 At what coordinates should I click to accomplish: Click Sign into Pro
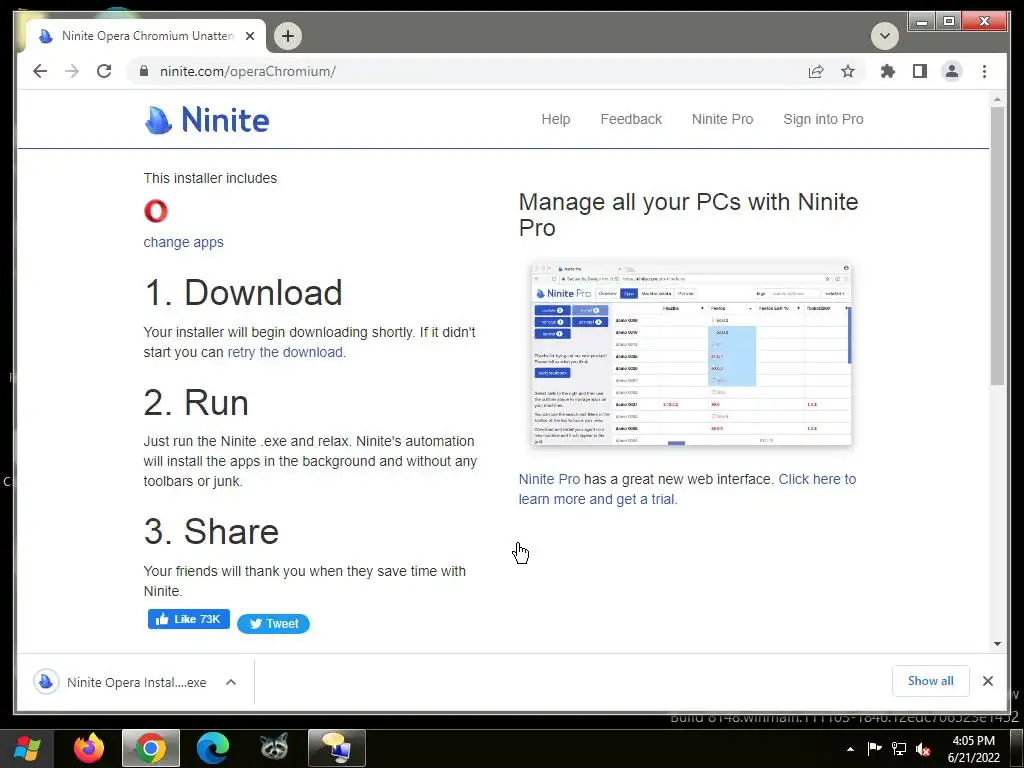tap(823, 119)
